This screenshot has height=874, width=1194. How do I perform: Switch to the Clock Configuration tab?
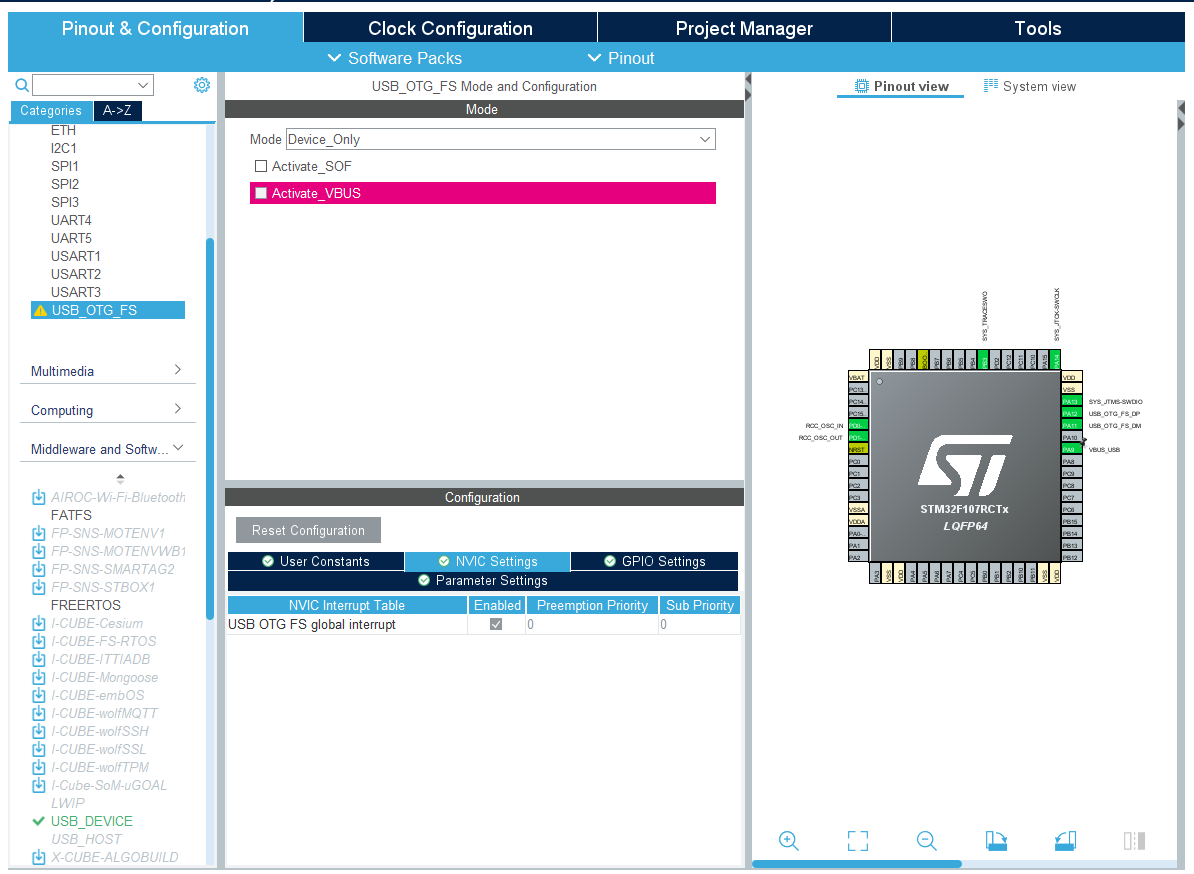pos(450,28)
